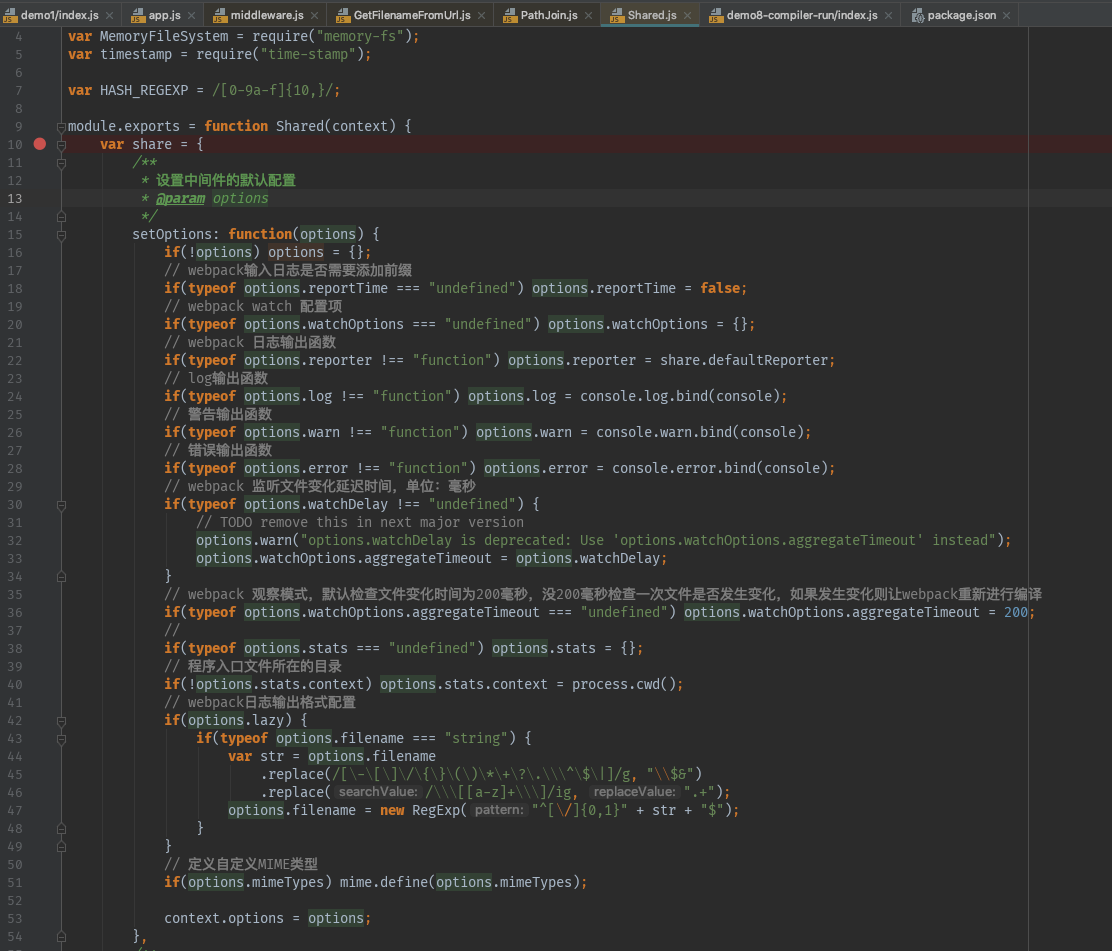Collapse the options.lazy block at line 42

(x=62, y=721)
